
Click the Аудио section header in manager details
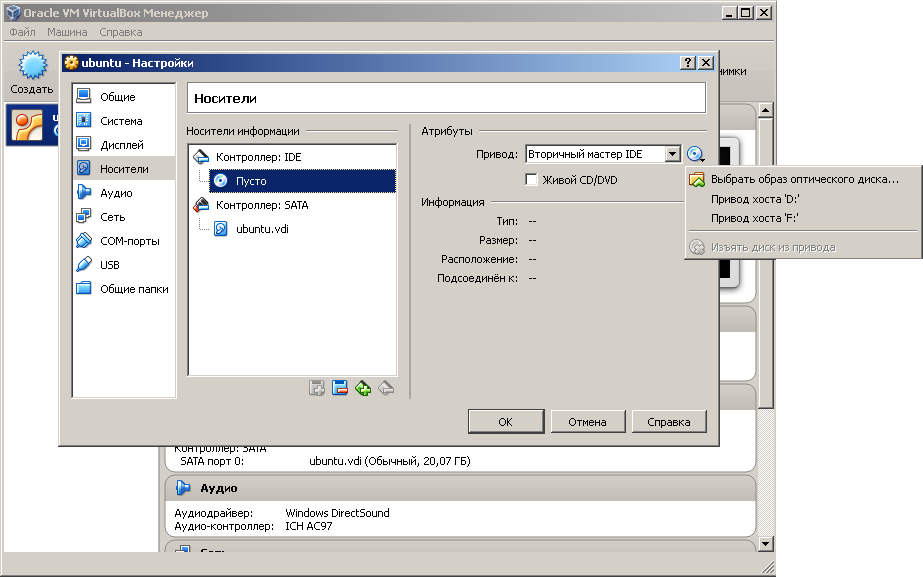(x=460, y=488)
